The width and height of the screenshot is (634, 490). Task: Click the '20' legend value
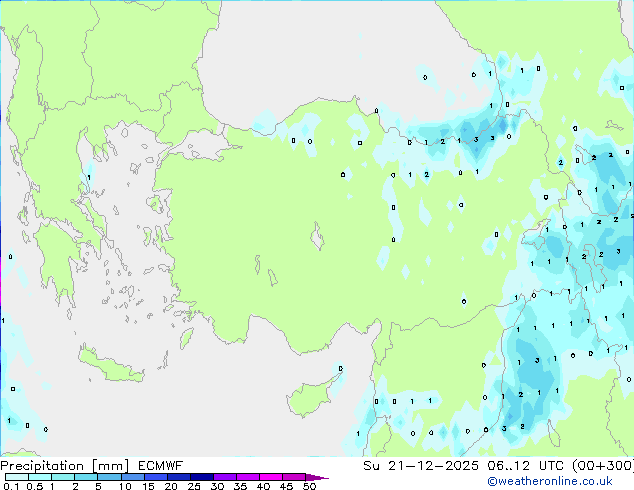(x=171, y=486)
